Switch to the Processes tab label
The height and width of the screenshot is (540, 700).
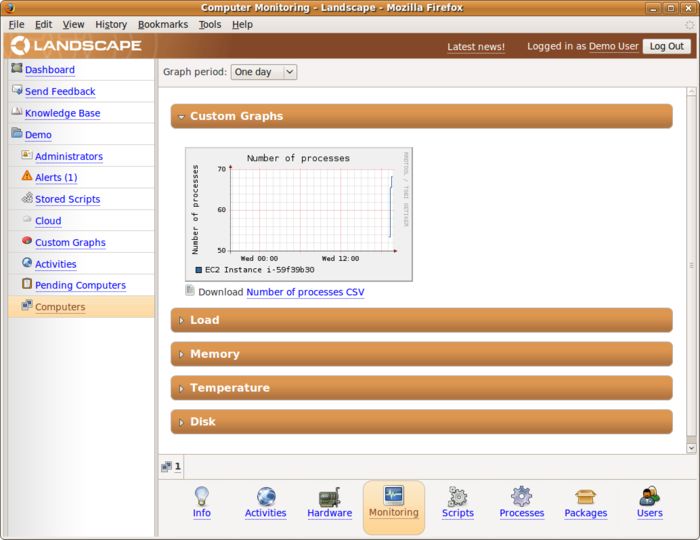click(521, 513)
